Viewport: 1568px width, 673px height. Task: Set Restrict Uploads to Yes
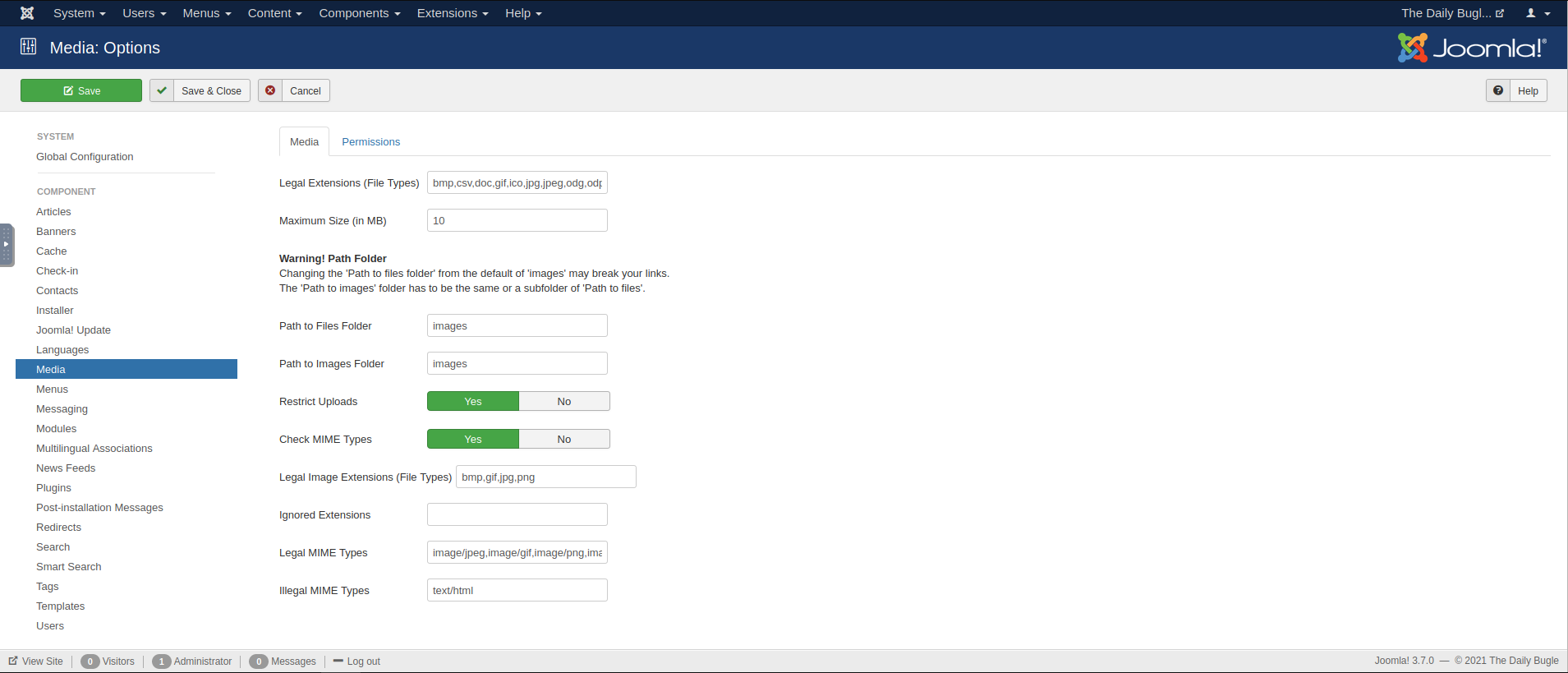(x=473, y=401)
